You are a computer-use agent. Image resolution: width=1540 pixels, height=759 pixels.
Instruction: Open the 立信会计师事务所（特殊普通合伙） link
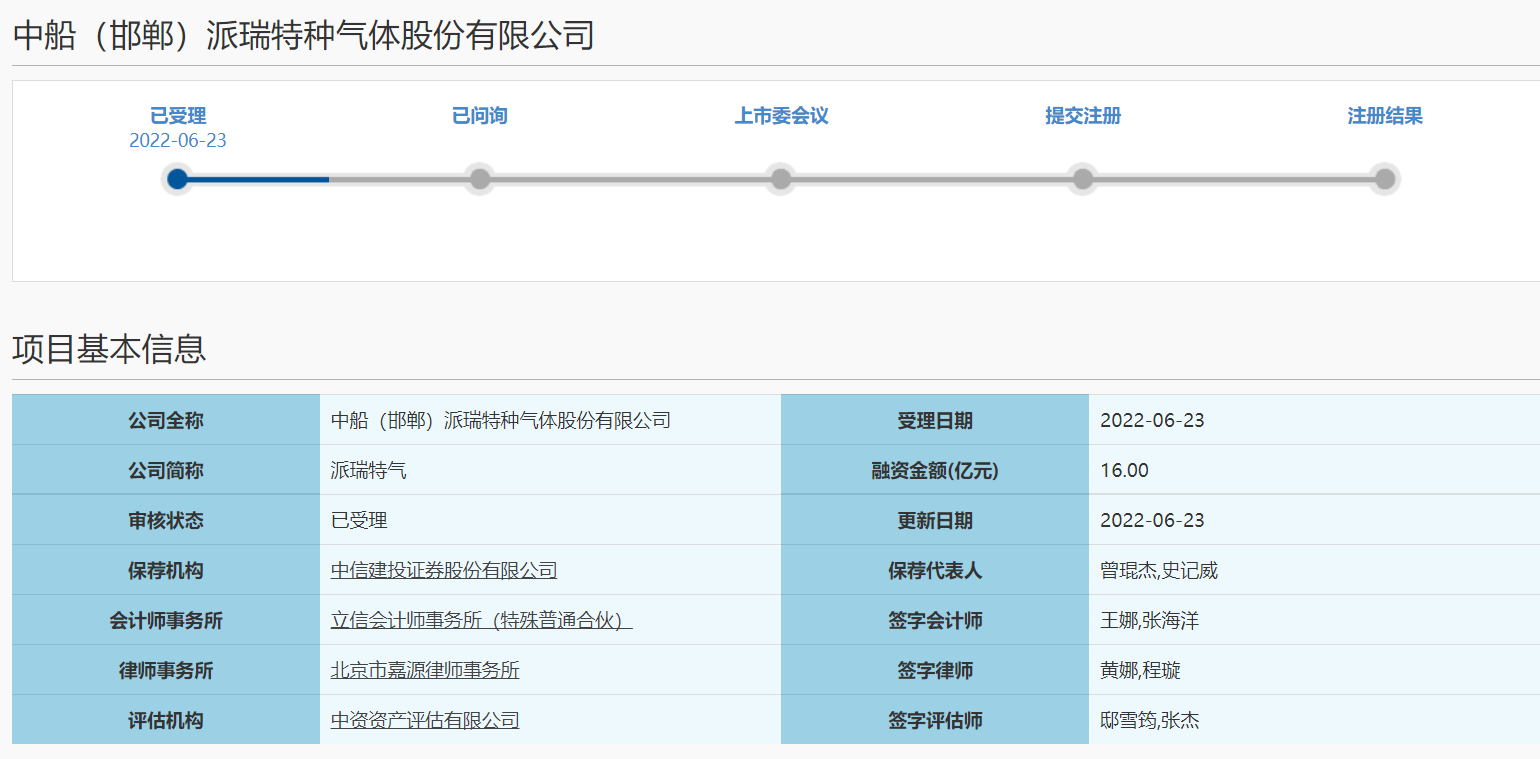pyautogui.click(x=482, y=621)
